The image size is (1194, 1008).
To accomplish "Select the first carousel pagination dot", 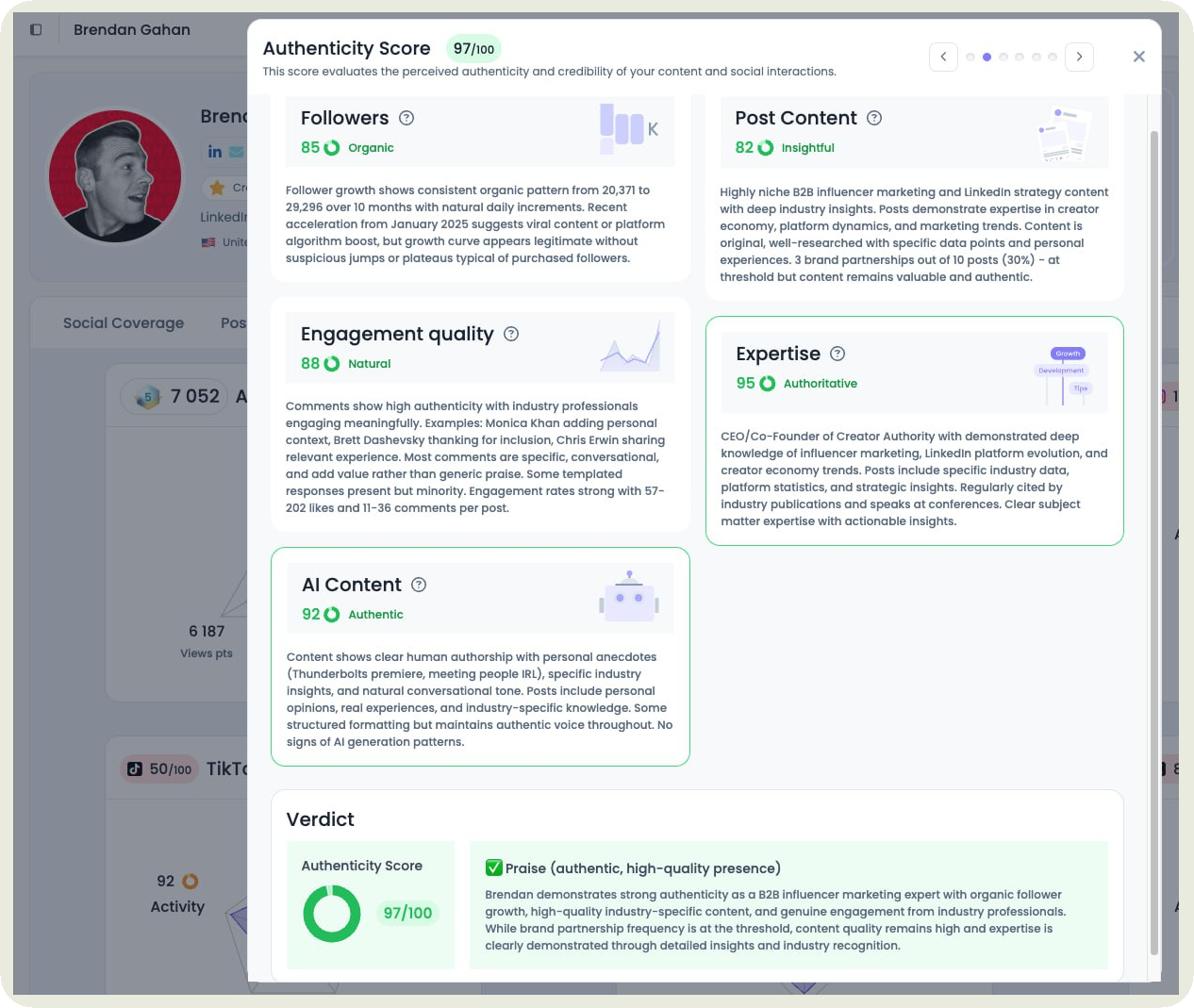I will (970, 57).
